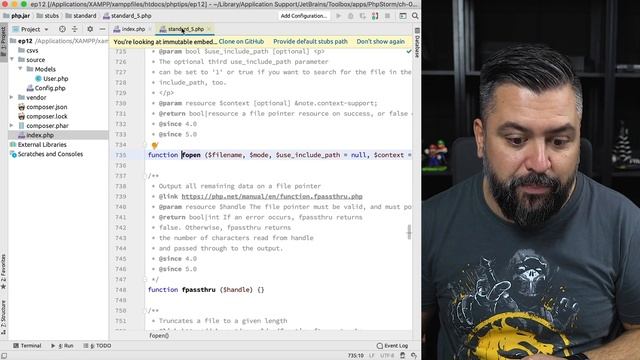
Task: Fold the doc comment at line 750
Action: (x=145, y=311)
